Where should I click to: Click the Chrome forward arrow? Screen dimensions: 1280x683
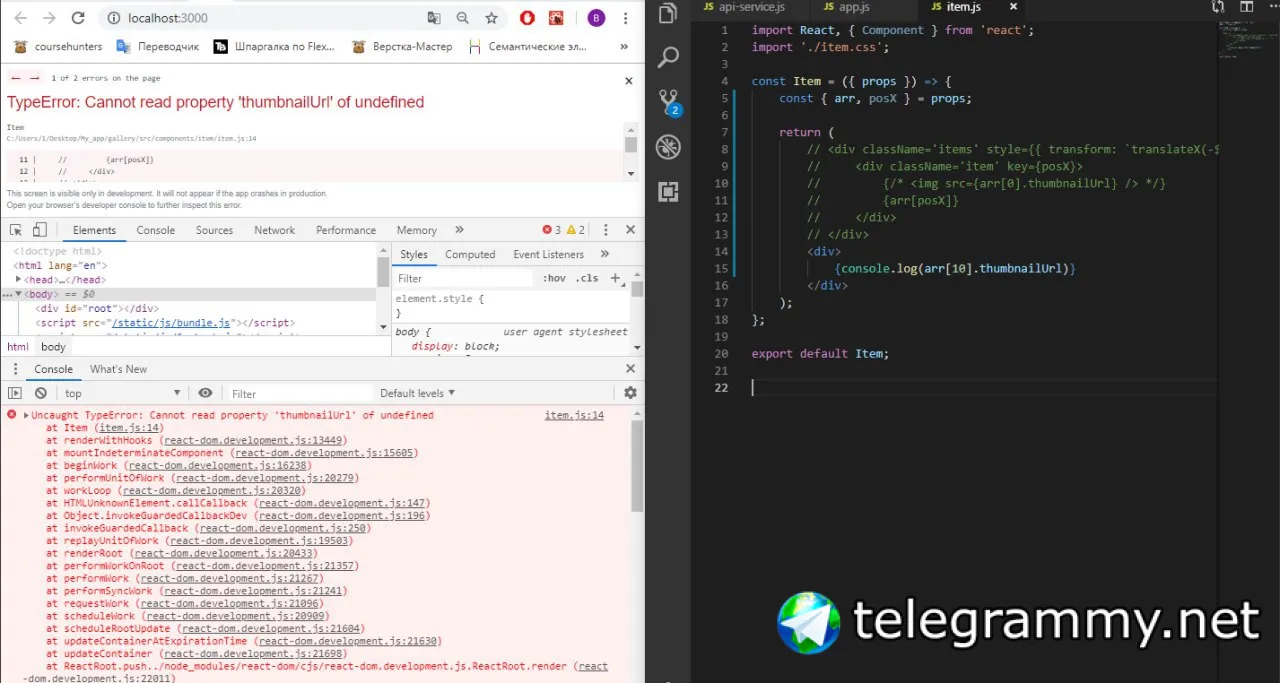pyautogui.click(x=48, y=18)
